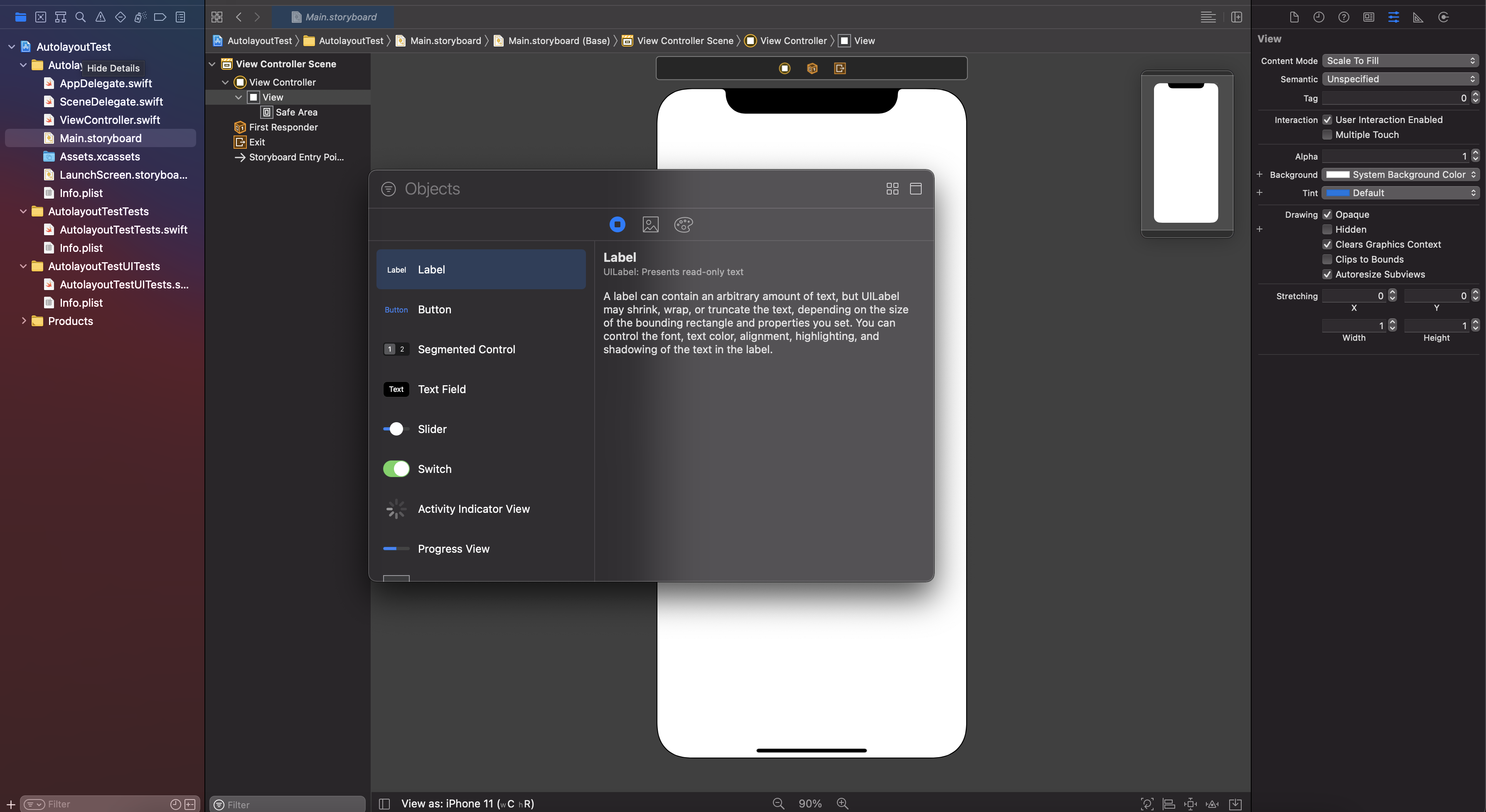Image resolution: width=1486 pixels, height=812 pixels.
Task: Show the color palette library tab
Action: tap(683, 224)
